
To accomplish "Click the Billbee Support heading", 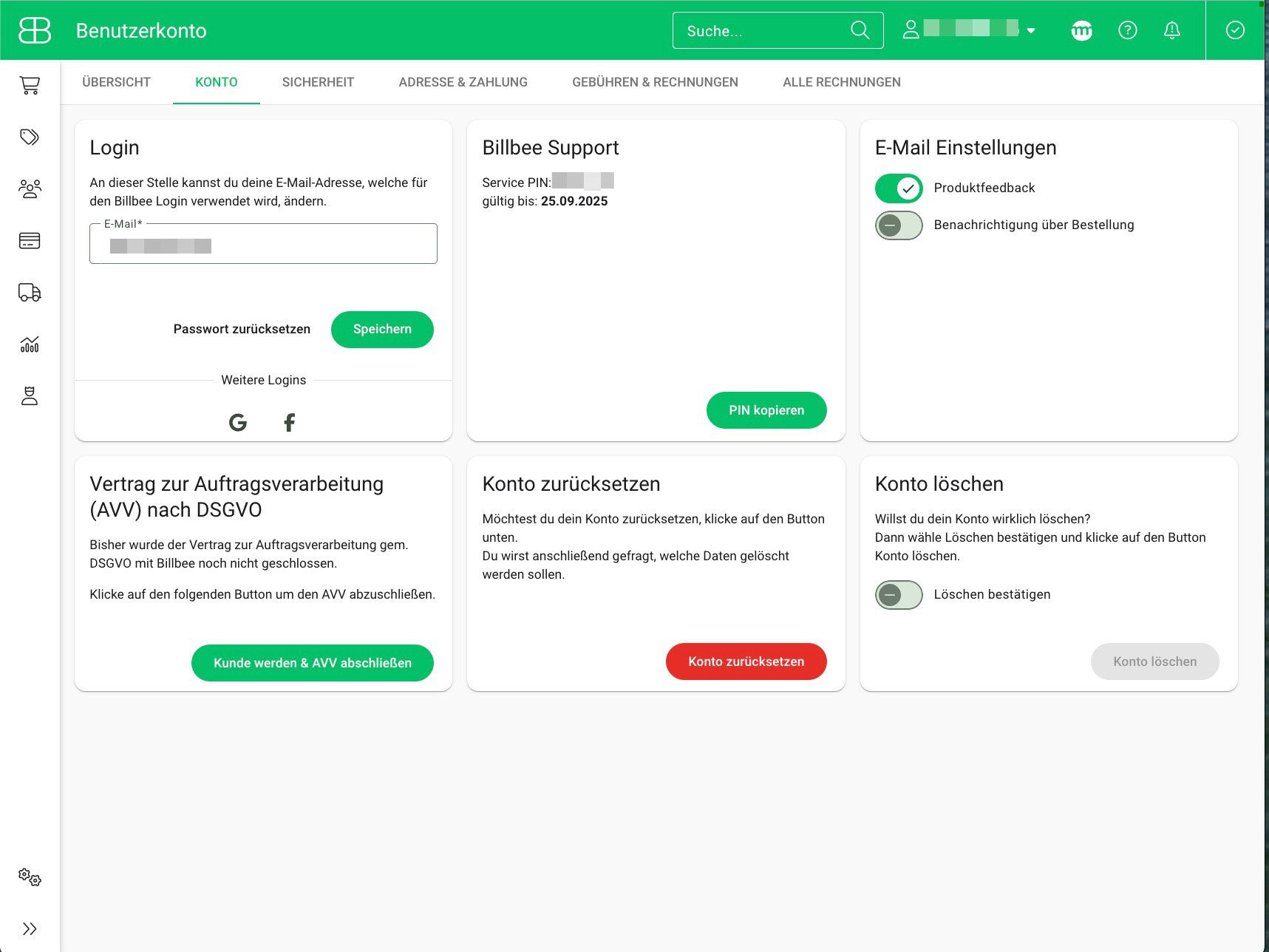I will pyautogui.click(x=551, y=148).
